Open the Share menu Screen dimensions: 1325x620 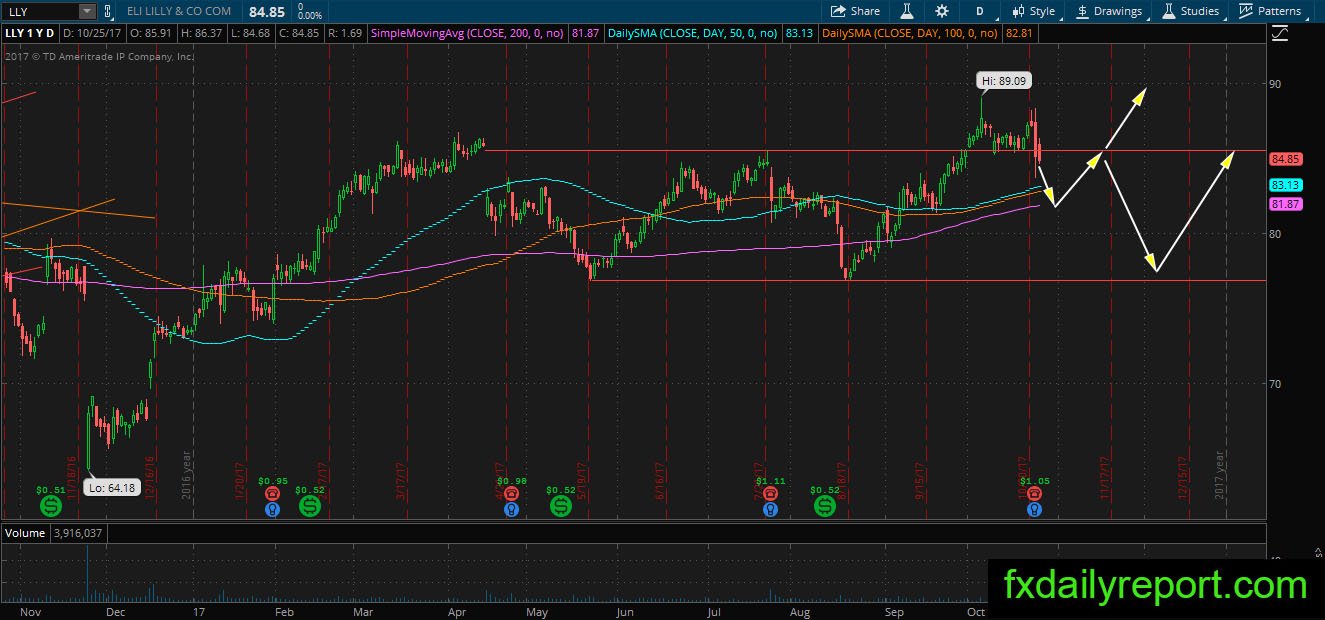click(856, 11)
